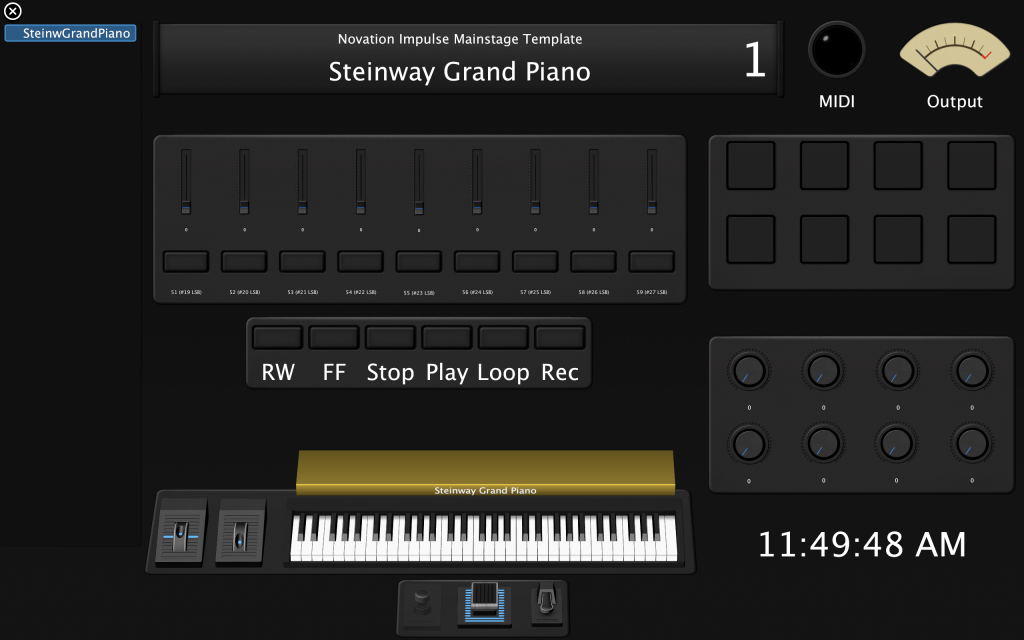Click the fader above the S2 button

244,182
